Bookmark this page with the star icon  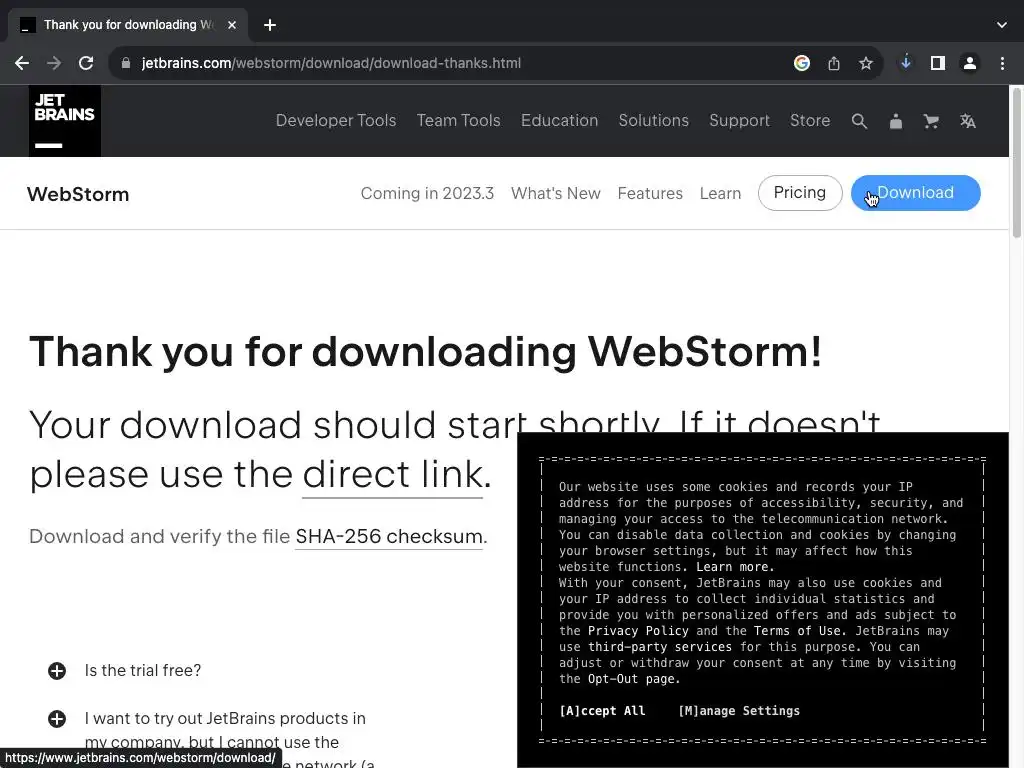tap(866, 63)
